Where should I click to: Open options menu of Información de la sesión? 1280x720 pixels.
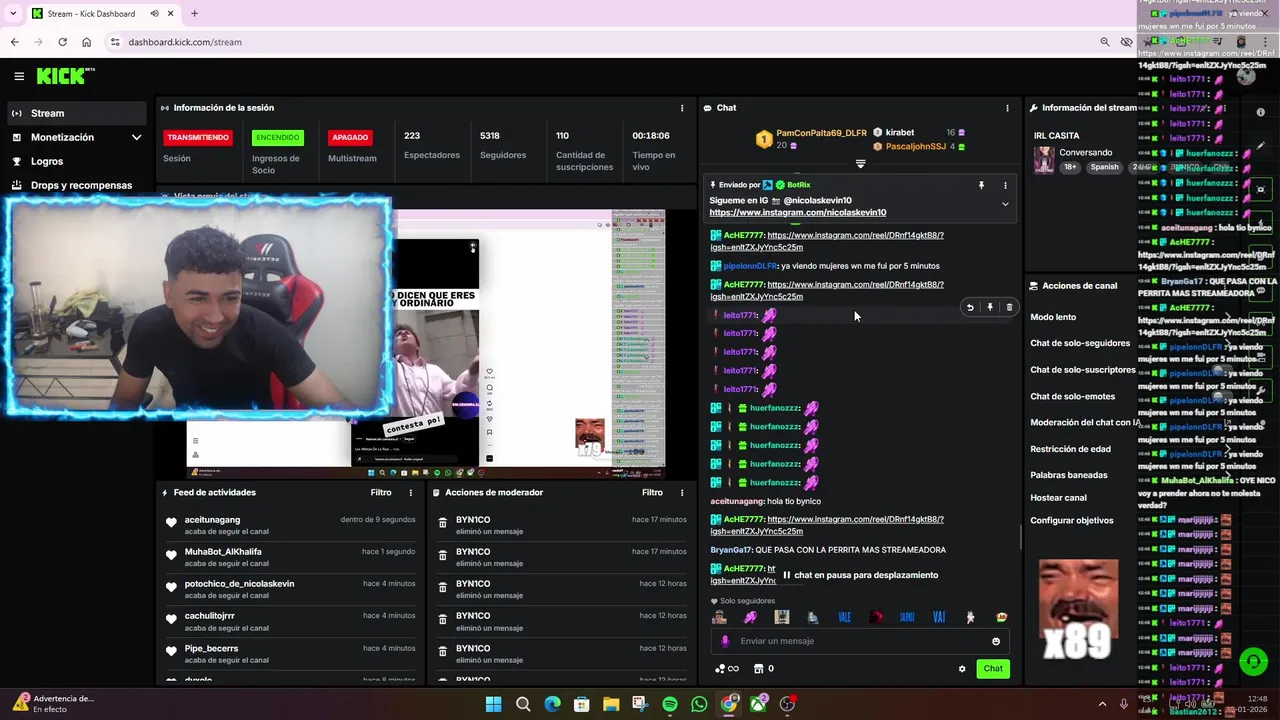click(682, 108)
